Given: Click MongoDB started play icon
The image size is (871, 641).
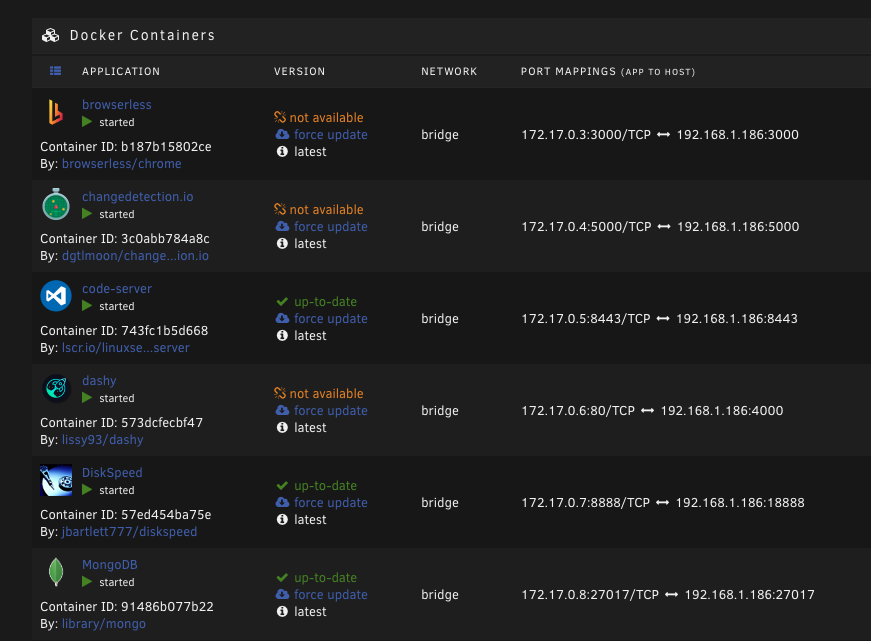Looking at the screenshot, I should tap(87, 582).
